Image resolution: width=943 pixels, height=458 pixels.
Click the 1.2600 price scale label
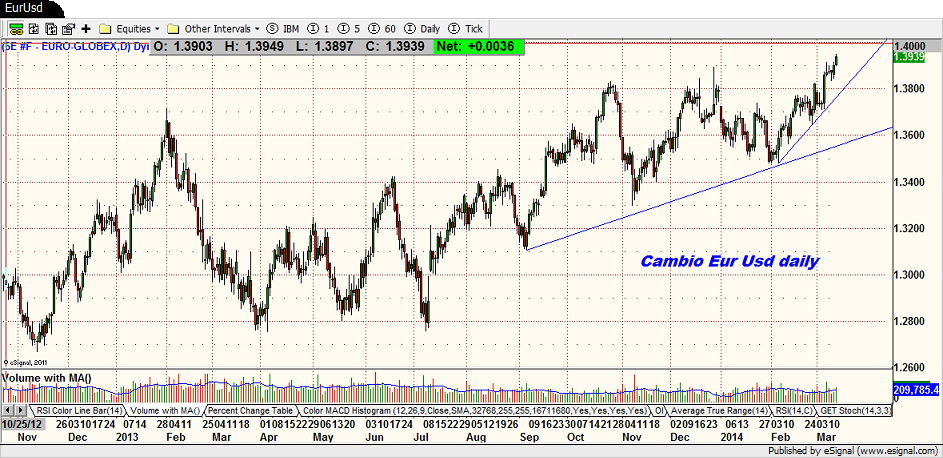pos(911,367)
